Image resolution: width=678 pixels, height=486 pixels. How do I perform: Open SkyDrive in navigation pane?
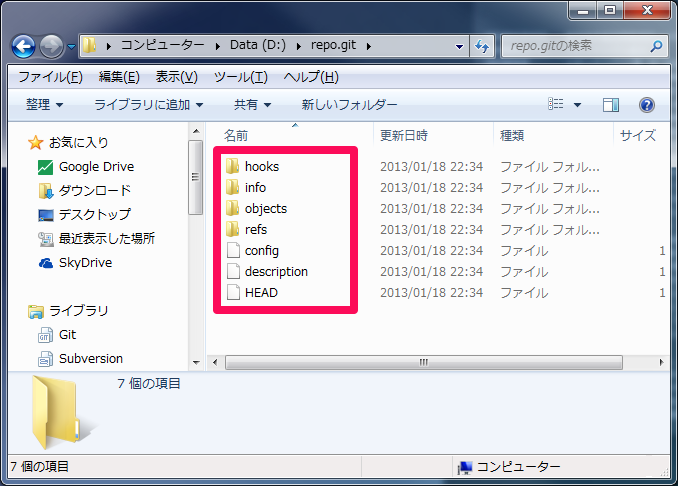pyautogui.click(x=85, y=263)
